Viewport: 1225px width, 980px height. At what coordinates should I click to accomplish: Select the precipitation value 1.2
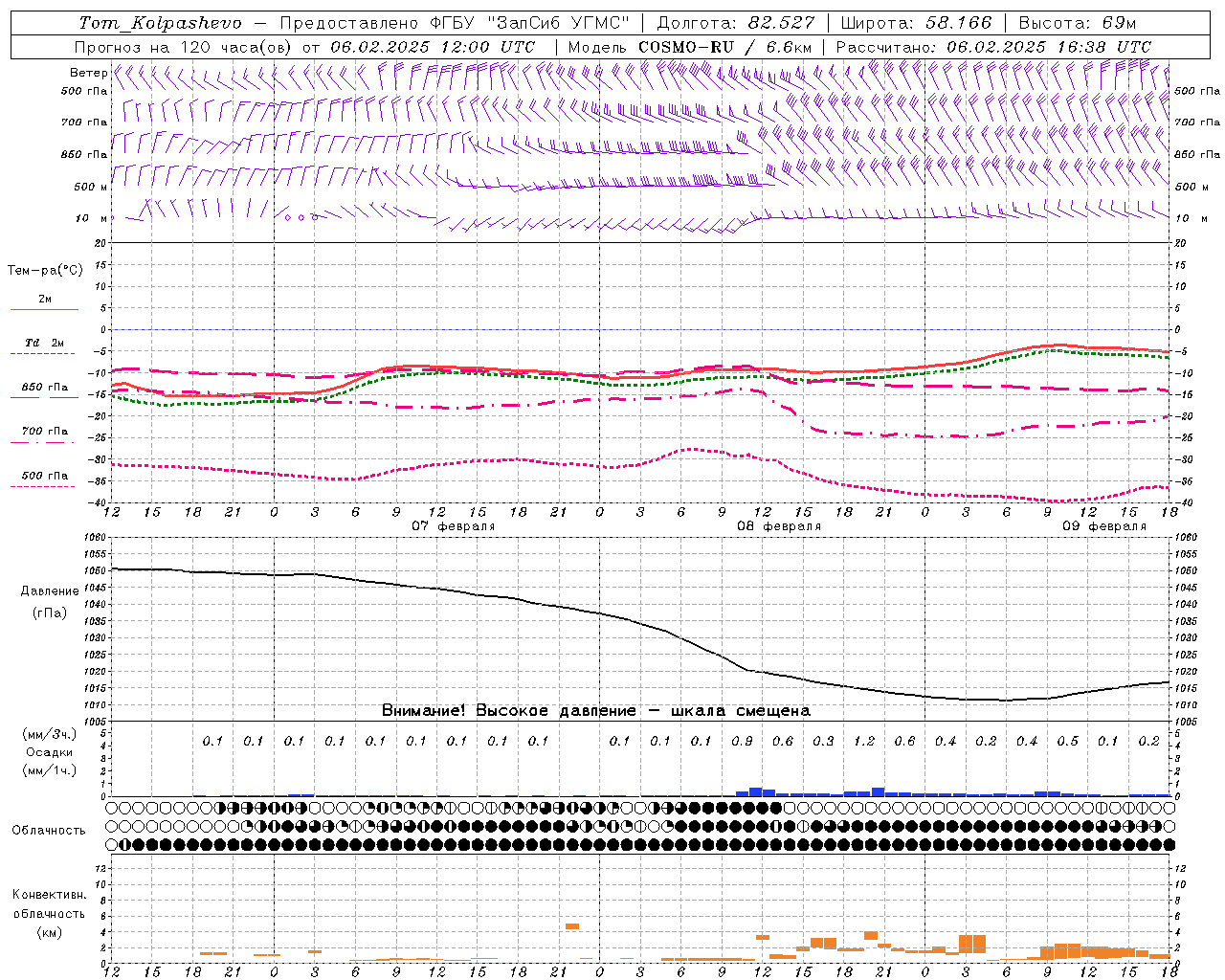(x=864, y=741)
